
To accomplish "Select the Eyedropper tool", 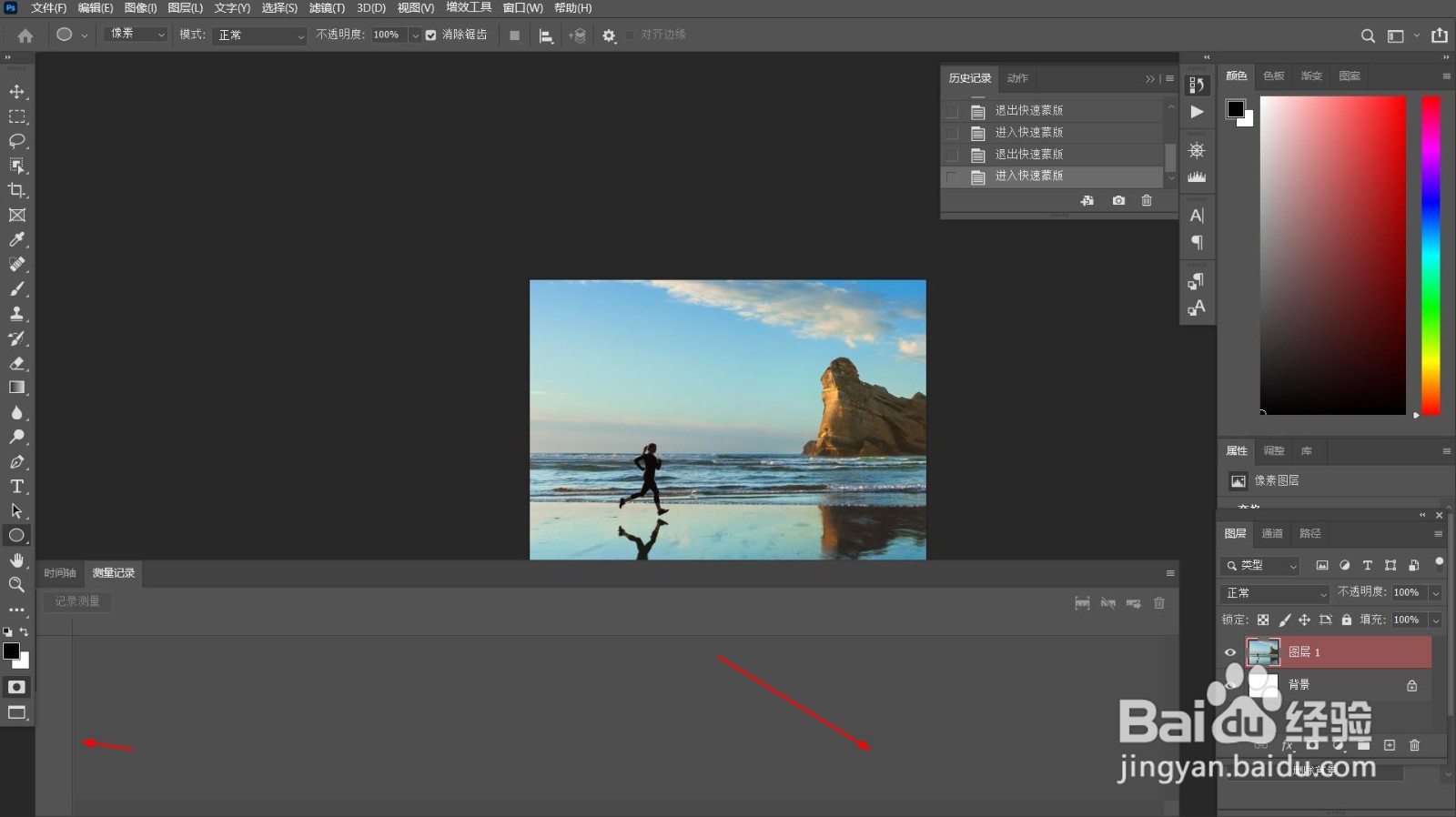I will tap(16, 239).
